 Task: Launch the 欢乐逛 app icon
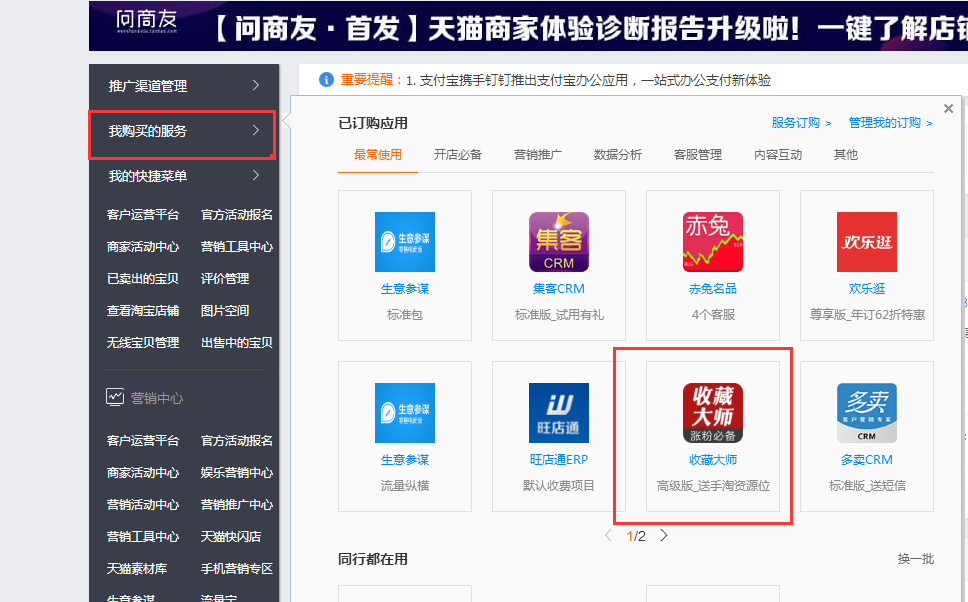[x=866, y=241]
